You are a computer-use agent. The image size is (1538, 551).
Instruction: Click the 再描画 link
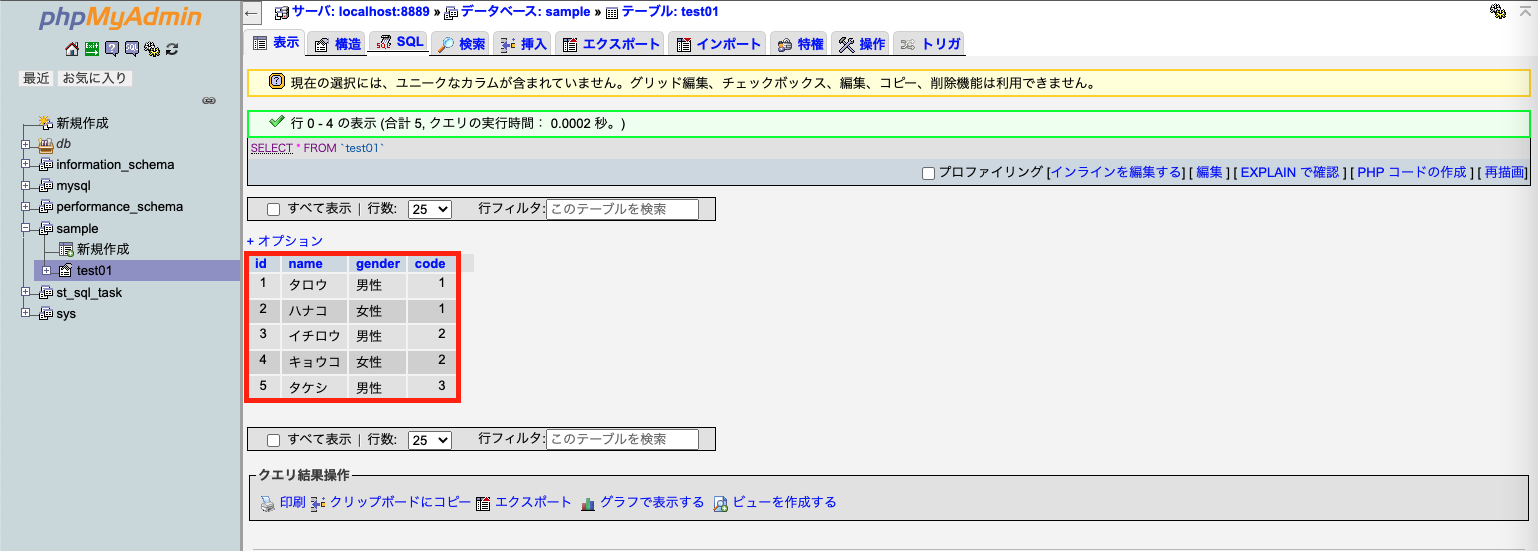[x=1505, y=173]
